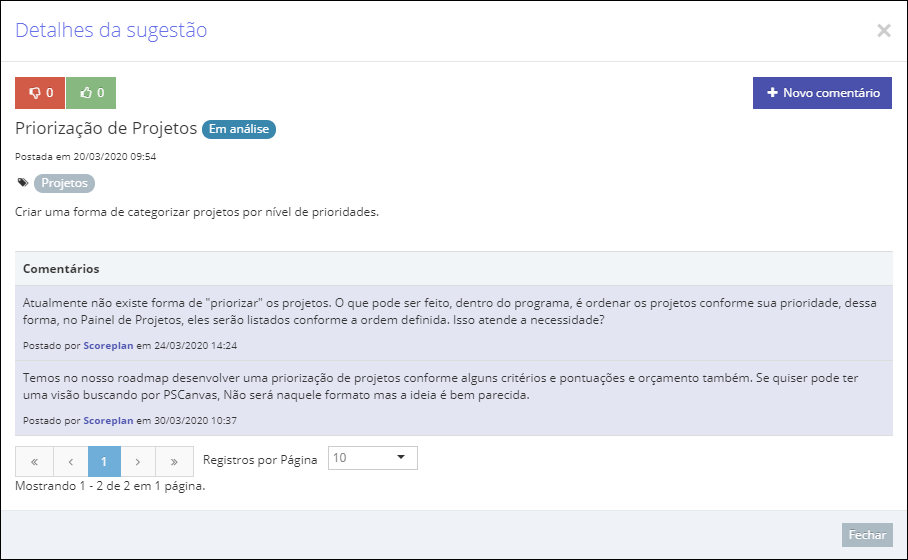
Task: Click the Fechar button
Action: click(x=867, y=535)
